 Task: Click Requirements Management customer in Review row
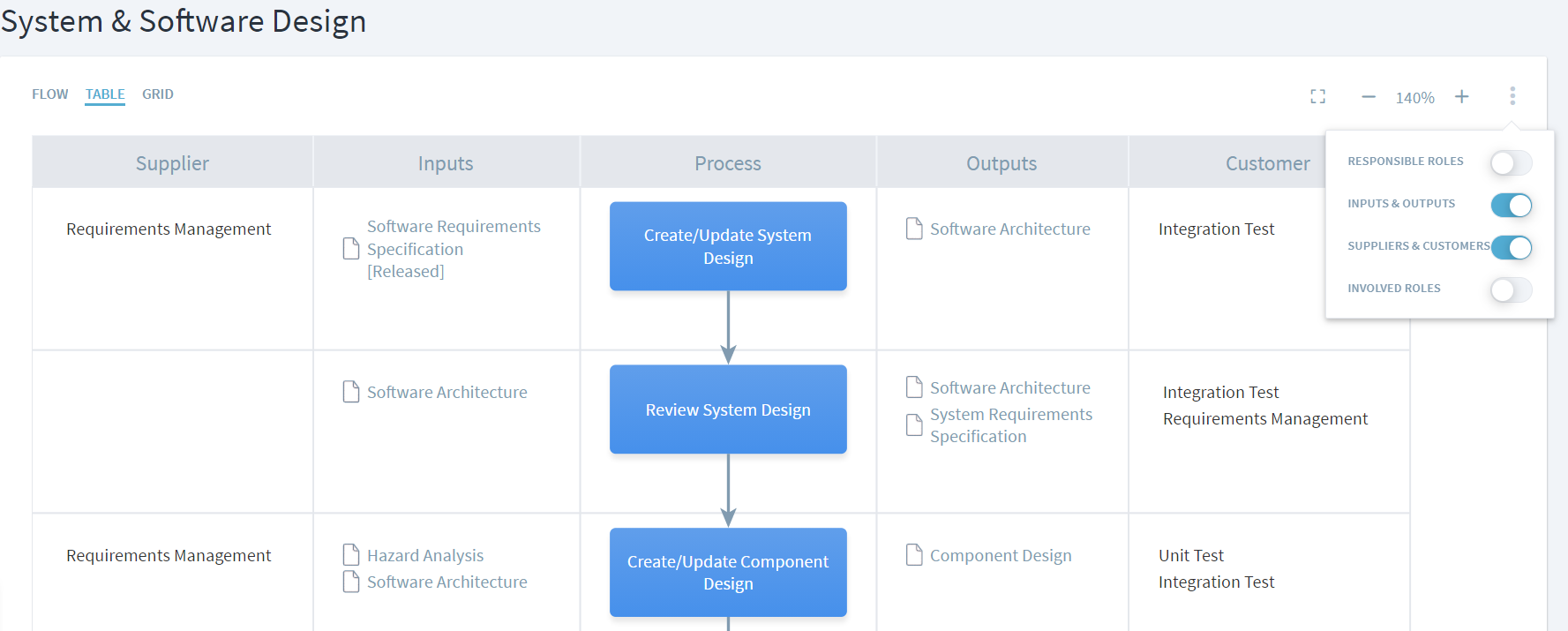tap(1265, 418)
